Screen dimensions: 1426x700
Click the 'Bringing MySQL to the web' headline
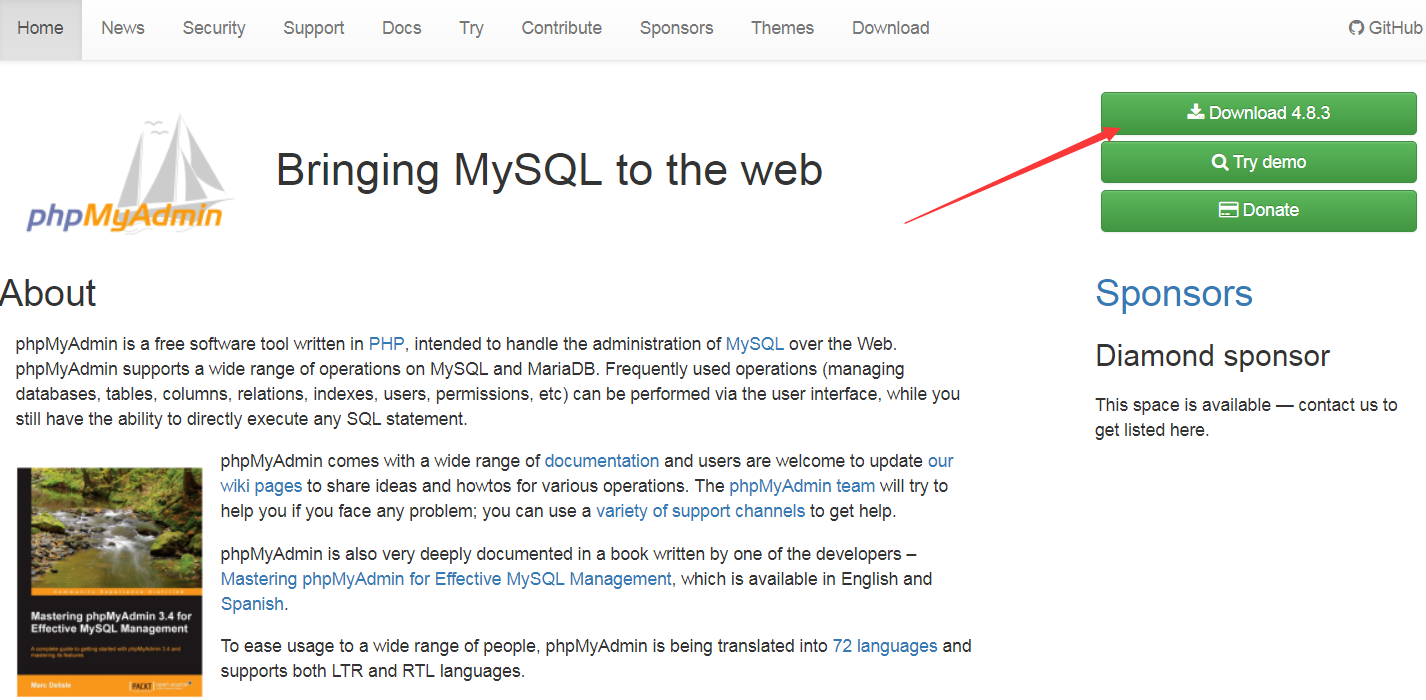(x=549, y=170)
